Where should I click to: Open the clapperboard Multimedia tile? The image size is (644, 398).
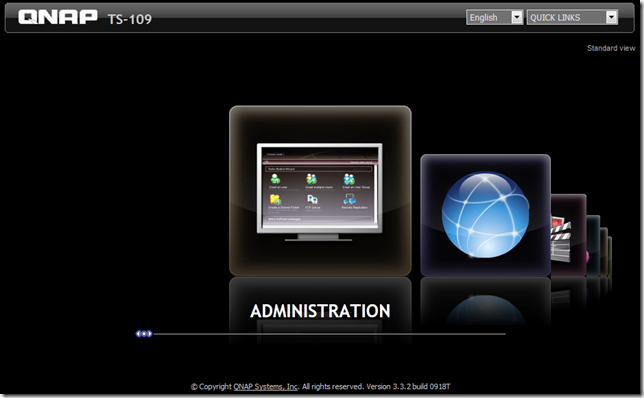click(x=568, y=235)
